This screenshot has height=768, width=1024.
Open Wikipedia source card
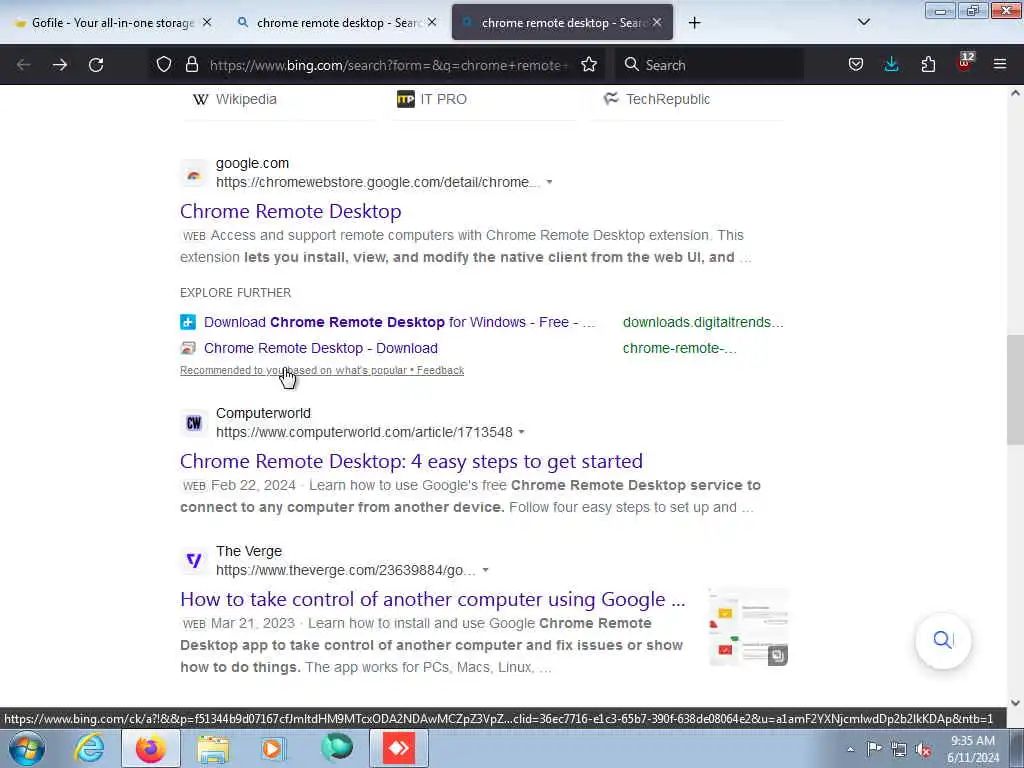[234, 99]
